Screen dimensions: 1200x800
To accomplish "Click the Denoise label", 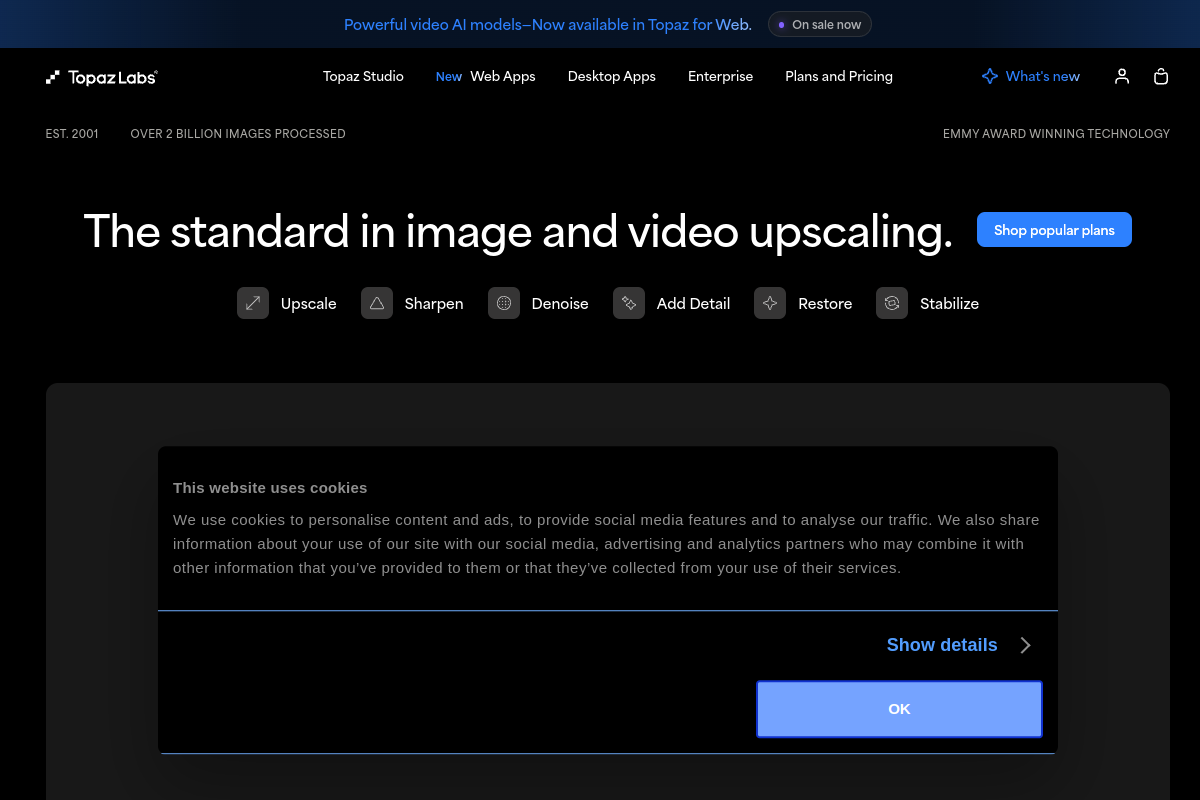I will point(560,303).
